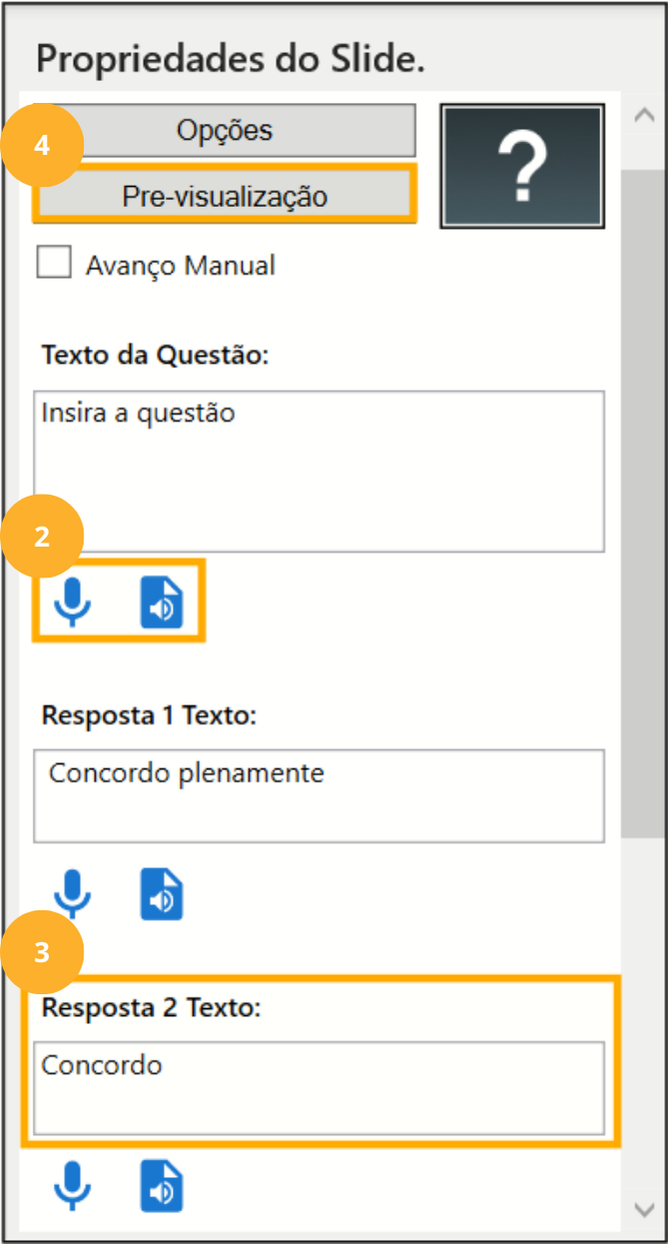Click the vertical scrollbar thumb
The image size is (668, 1244).
pos(643,500)
